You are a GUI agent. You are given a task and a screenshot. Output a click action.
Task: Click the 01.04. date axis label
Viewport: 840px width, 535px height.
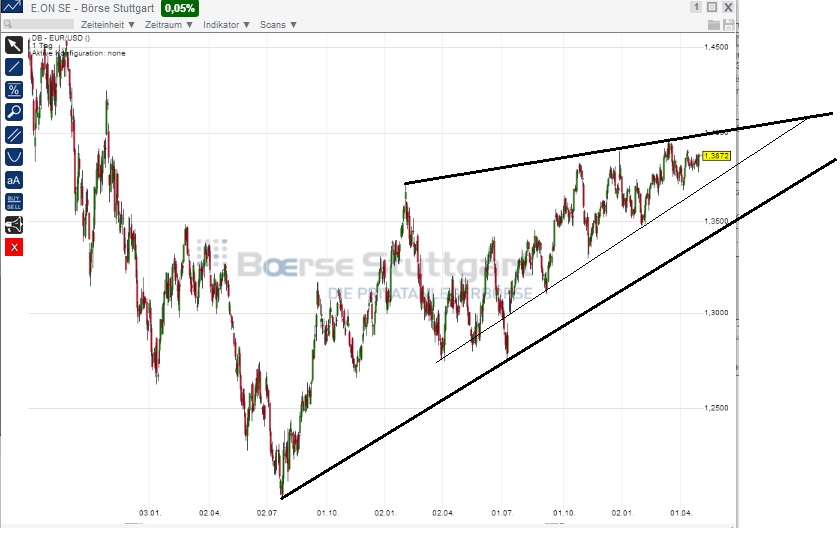pyautogui.click(x=681, y=513)
